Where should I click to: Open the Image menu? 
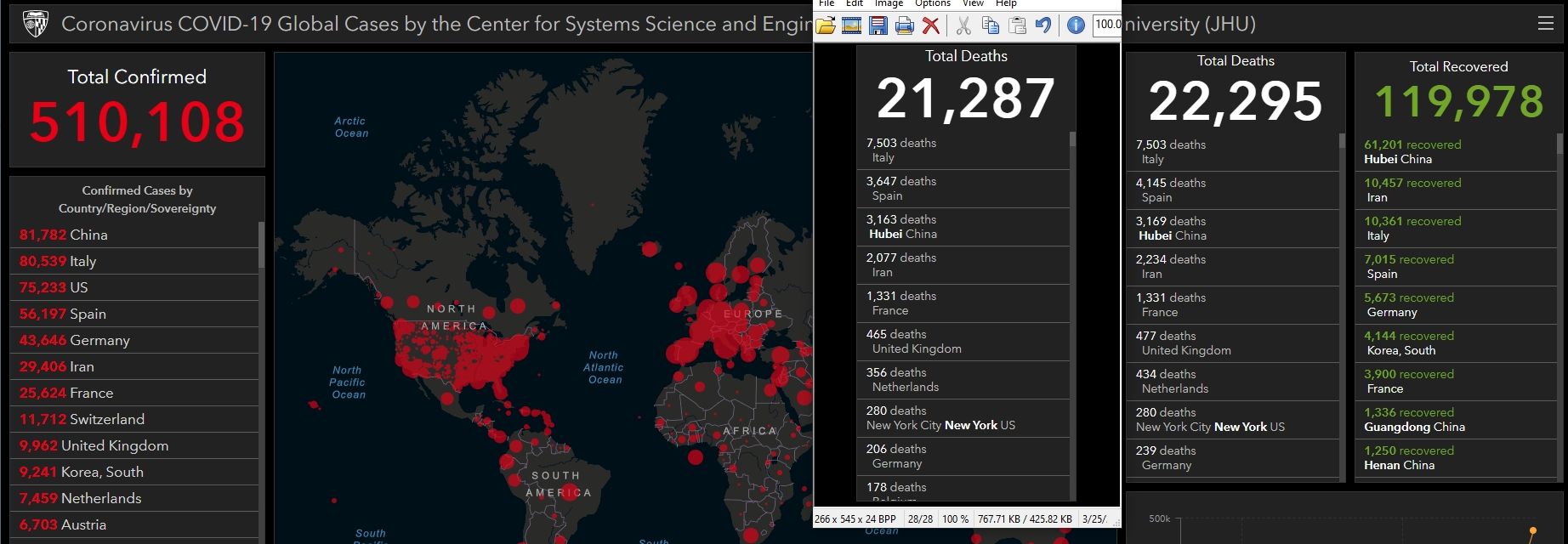(889, 4)
